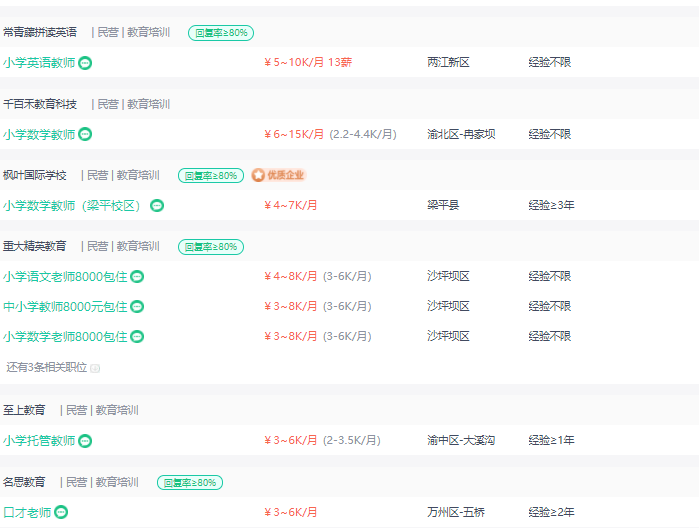
Task: Click 重大精英教育 company name
Action: [x=34, y=246]
